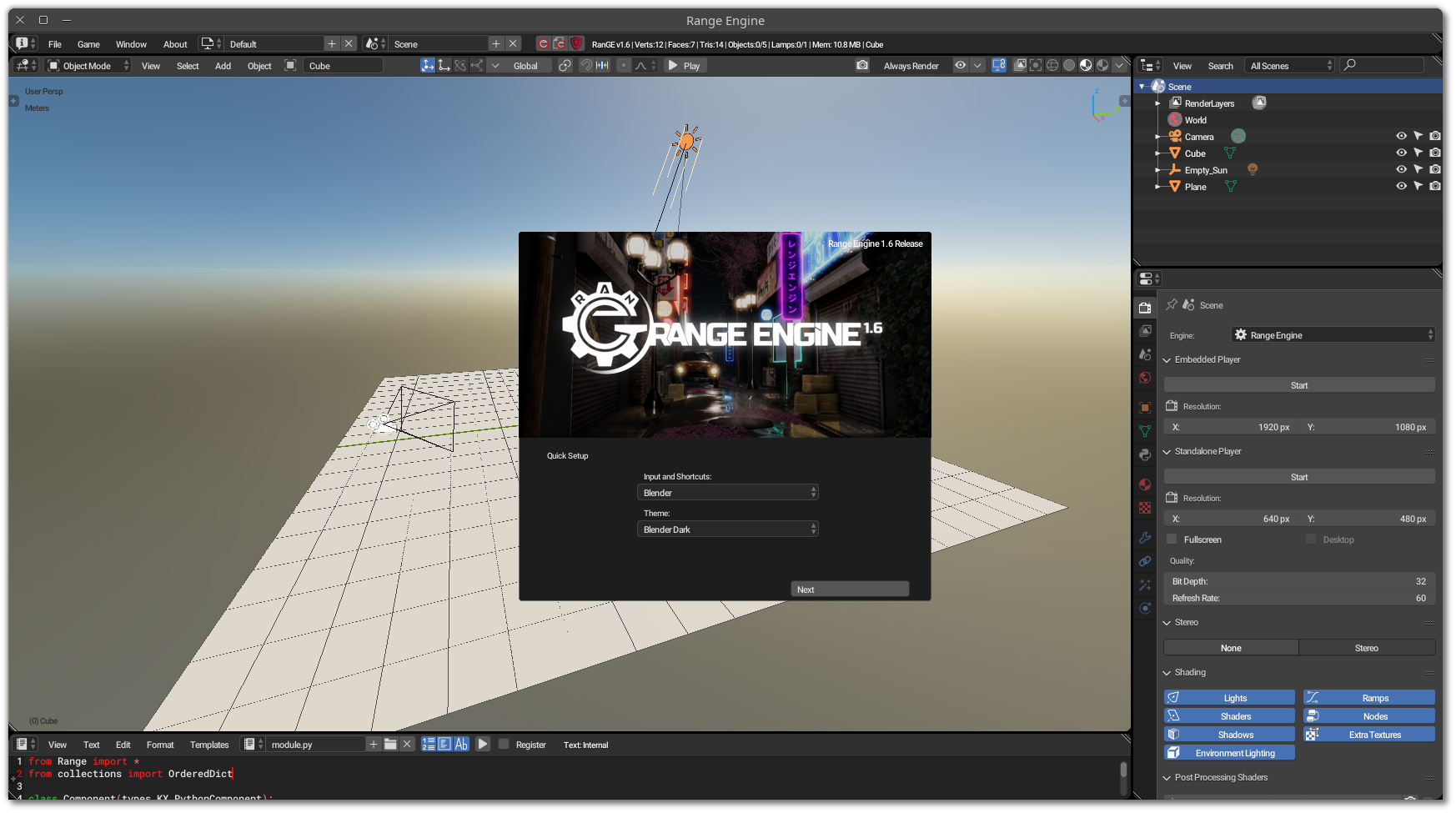Open the render Engine dropdown

coord(1333,334)
